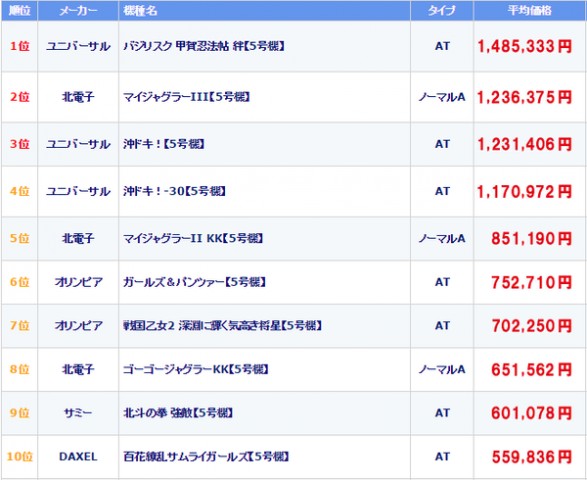Click AT type in 7位 row

(x=442, y=325)
